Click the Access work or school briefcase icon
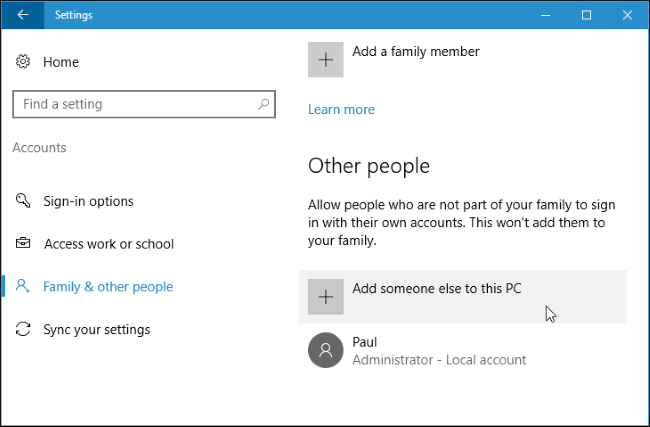This screenshot has width=650, height=427. click(x=23, y=244)
